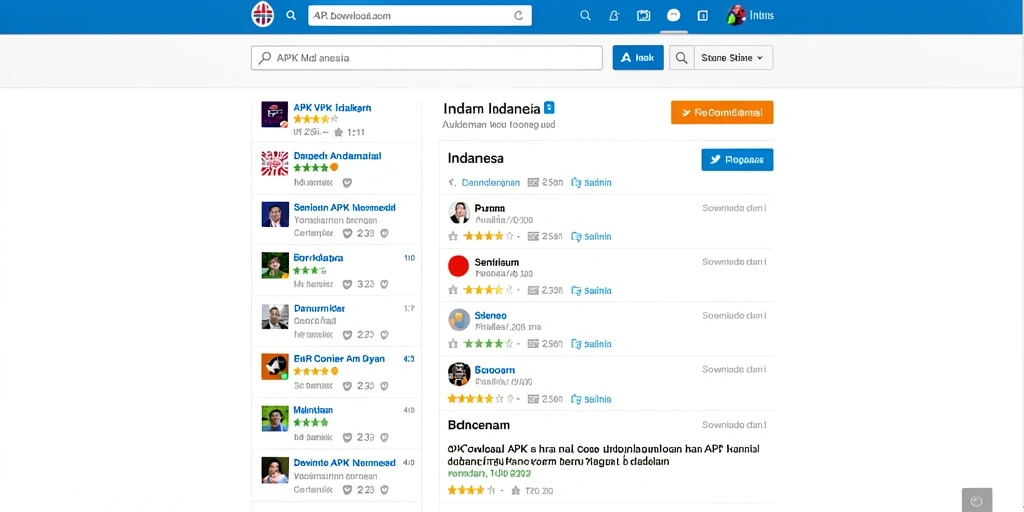The height and width of the screenshot is (512, 1024).
Task: Rate Punnn using its star rating
Action: click(481, 236)
